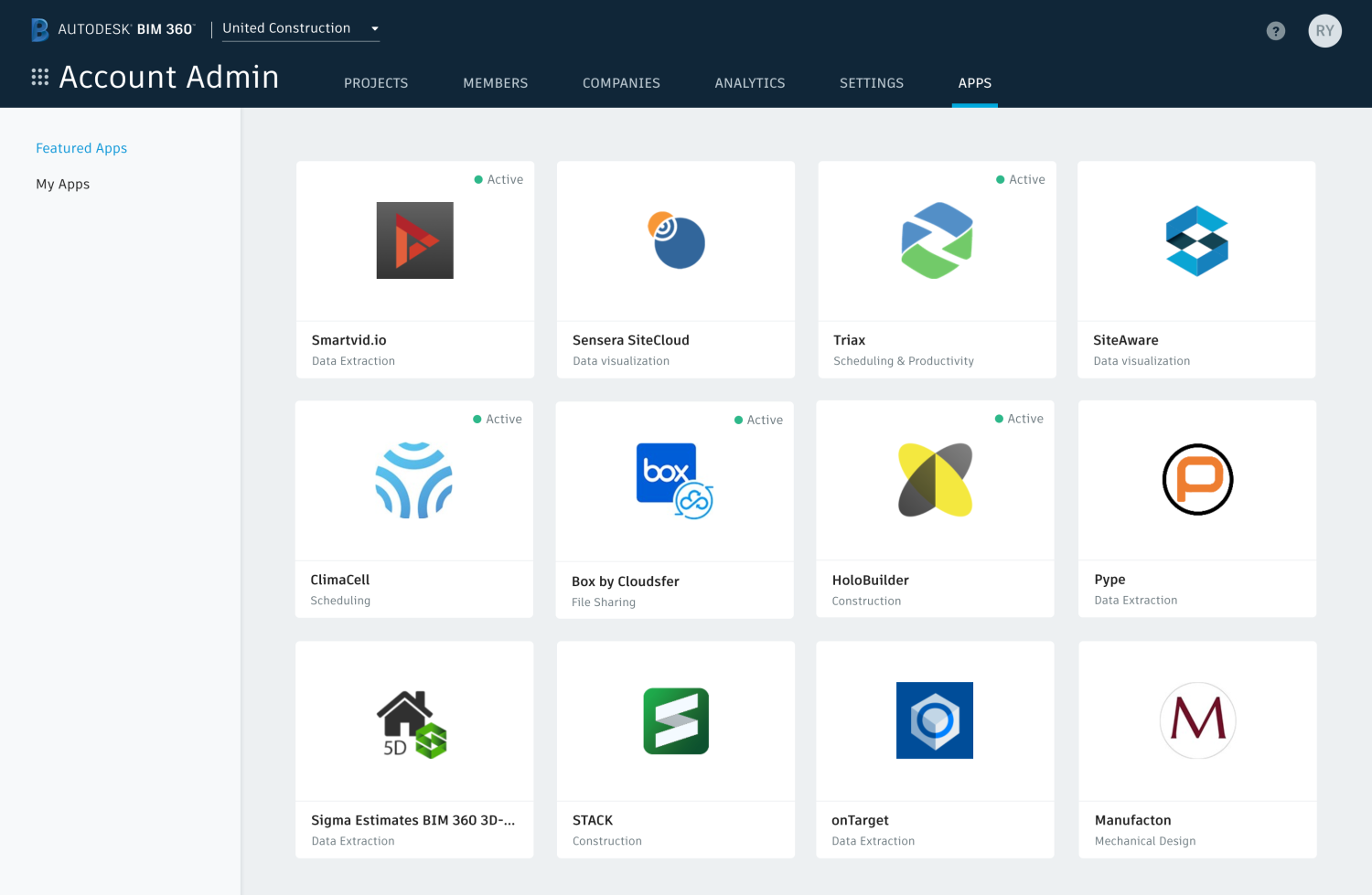Click File Sharing under Box by Cloudsfer

604,602
